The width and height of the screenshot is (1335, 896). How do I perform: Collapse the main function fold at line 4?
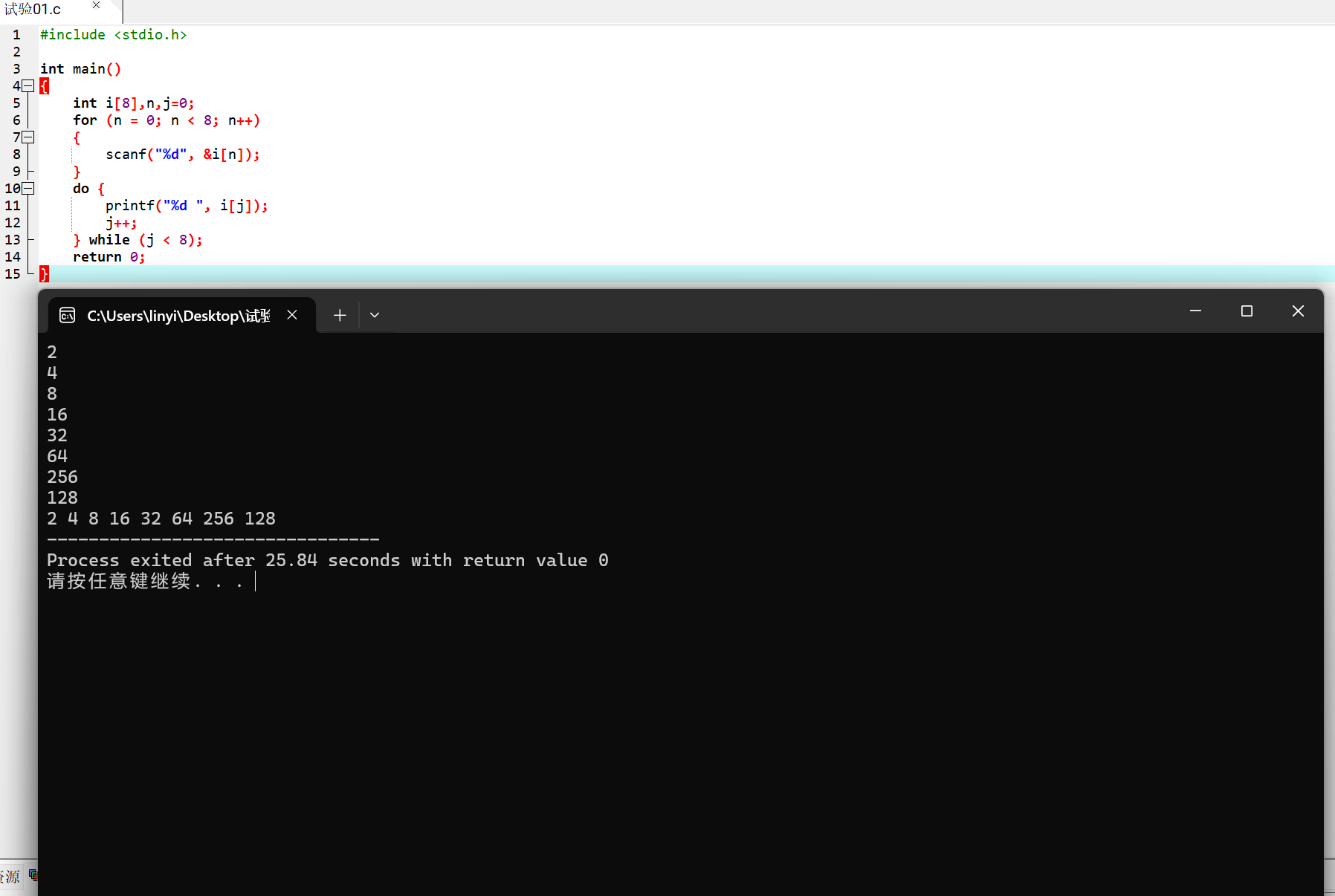pos(28,85)
